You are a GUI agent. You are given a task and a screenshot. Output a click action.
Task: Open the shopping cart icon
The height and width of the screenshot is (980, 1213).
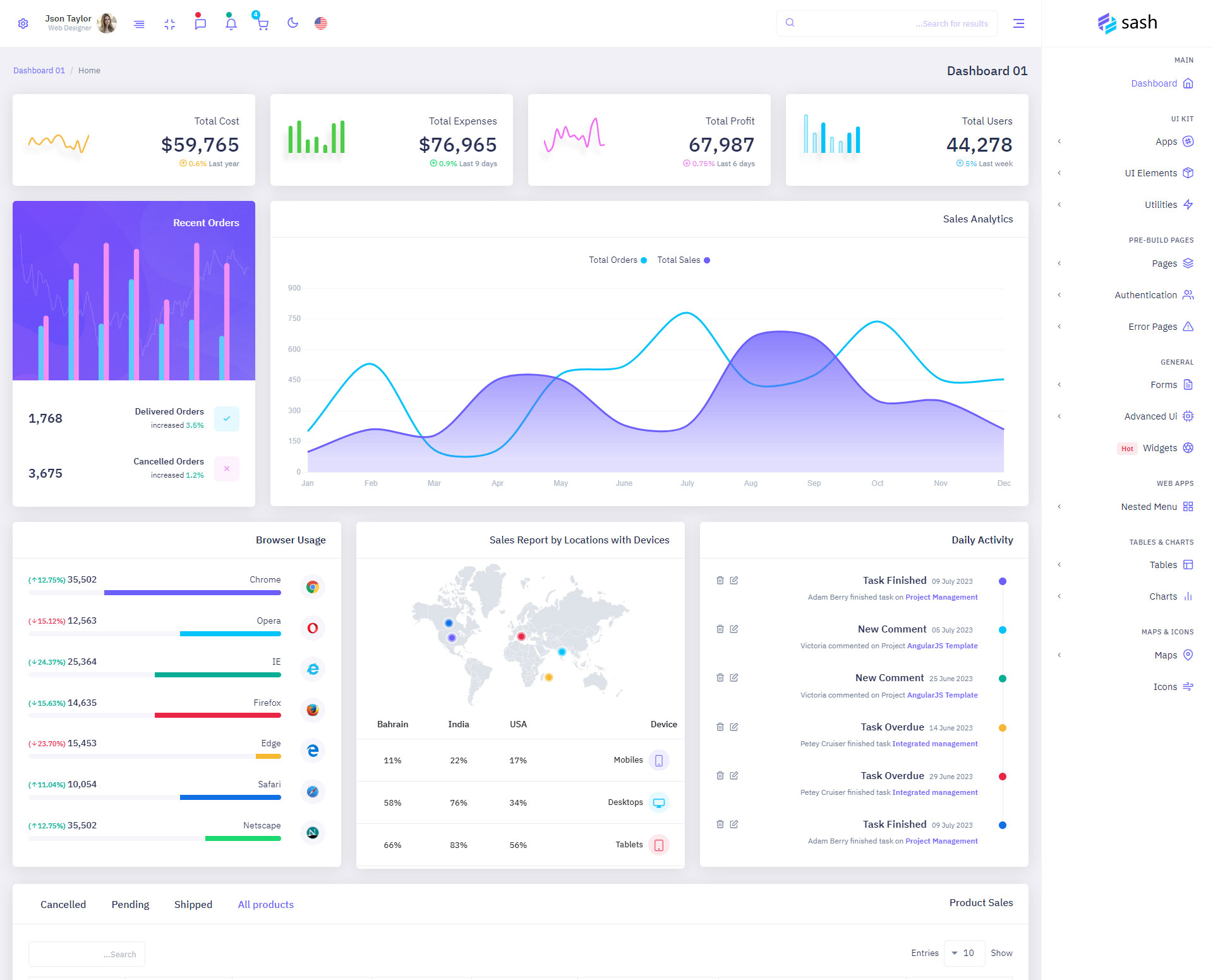tap(262, 24)
